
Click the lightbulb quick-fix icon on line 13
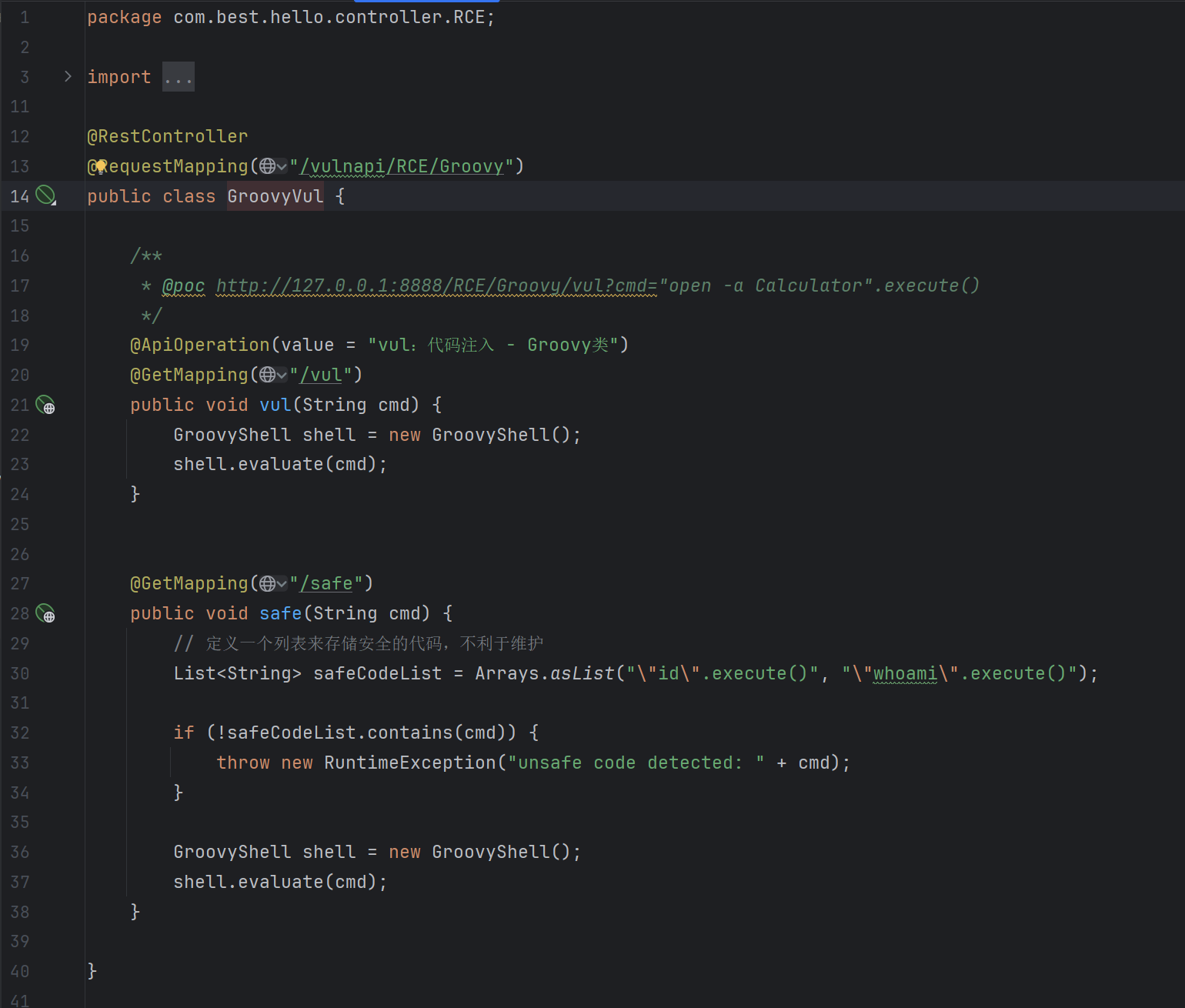point(100,166)
